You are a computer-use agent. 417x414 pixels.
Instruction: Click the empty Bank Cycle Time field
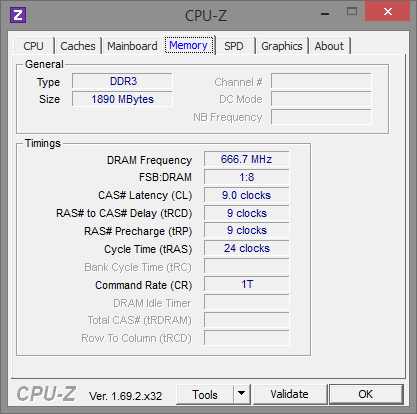(247, 266)
